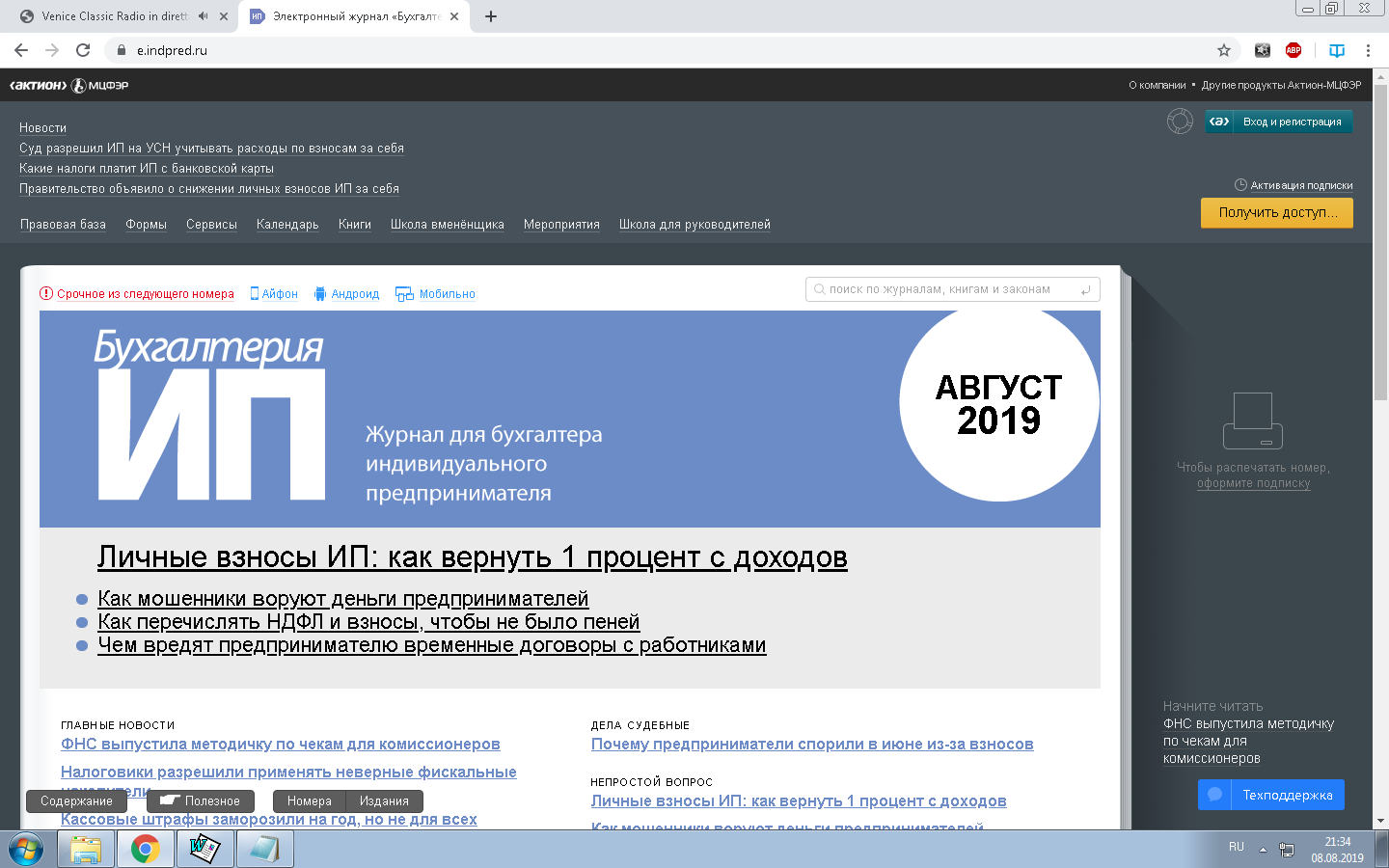Image resolution: width=1389 pixels, height=868 pixels.
Task: Open the Новости link
Action: point(42,128)
